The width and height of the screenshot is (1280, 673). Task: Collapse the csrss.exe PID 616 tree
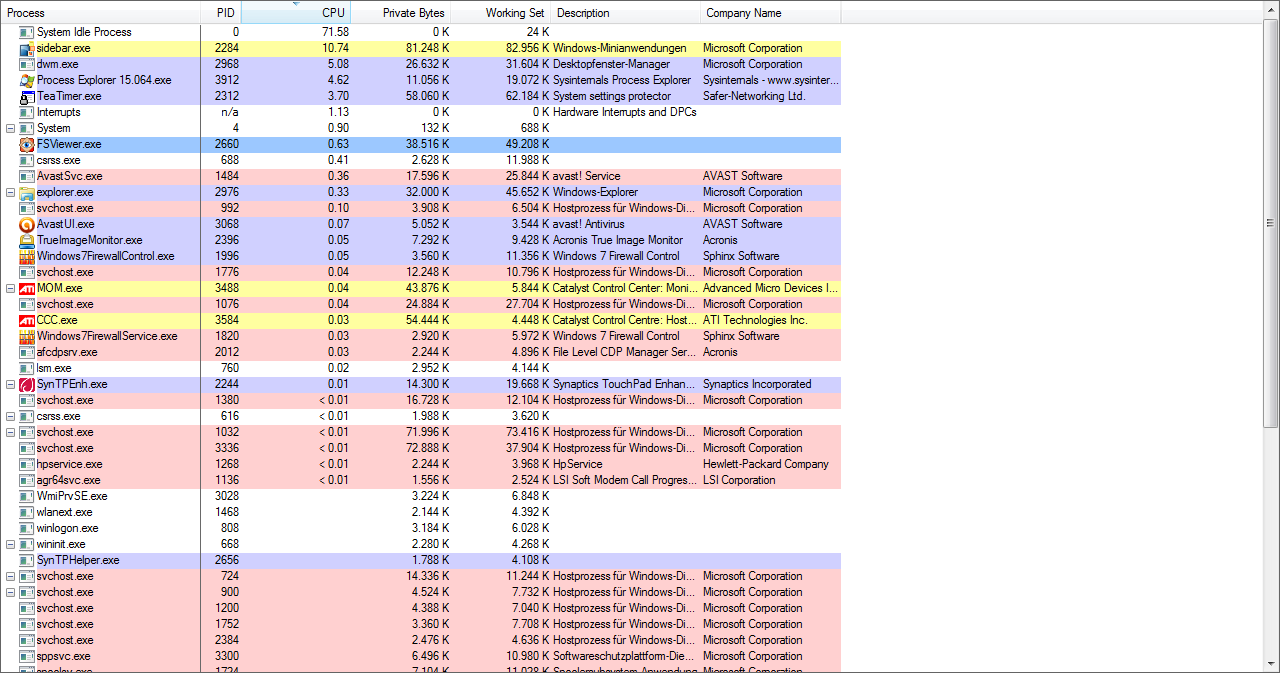(x=10, y=416)
